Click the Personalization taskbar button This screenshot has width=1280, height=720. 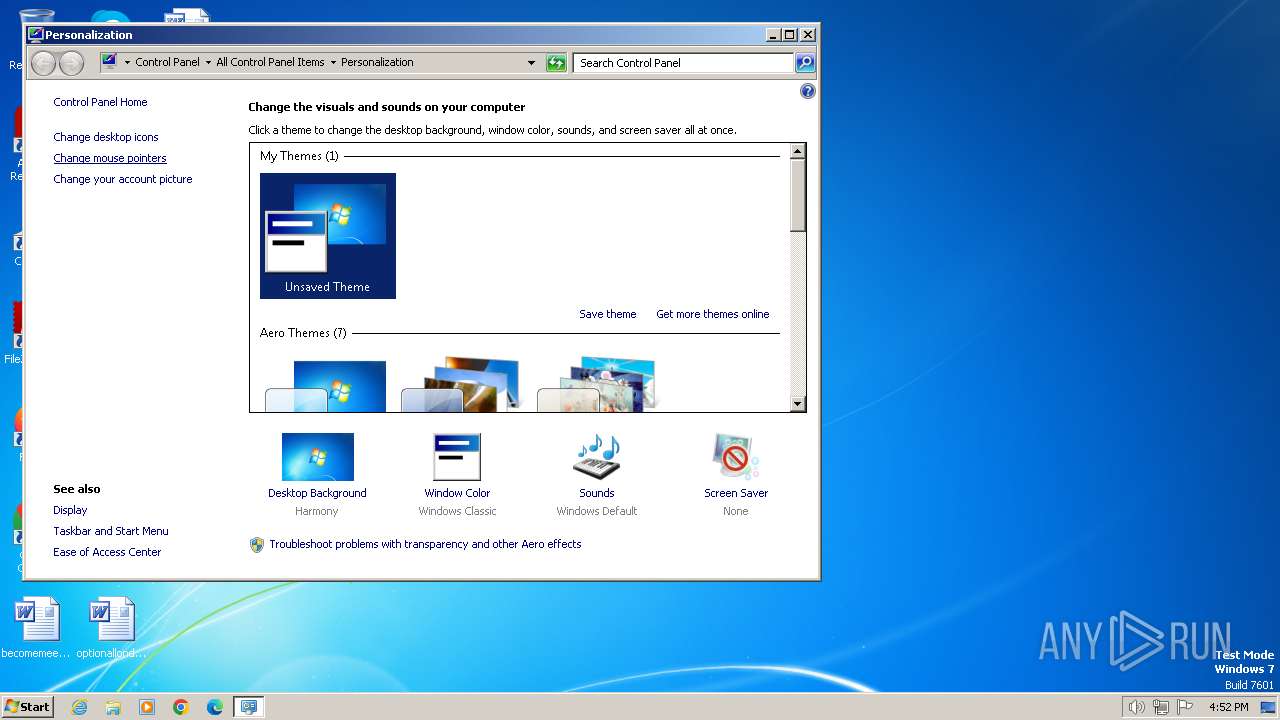(249, 707)
